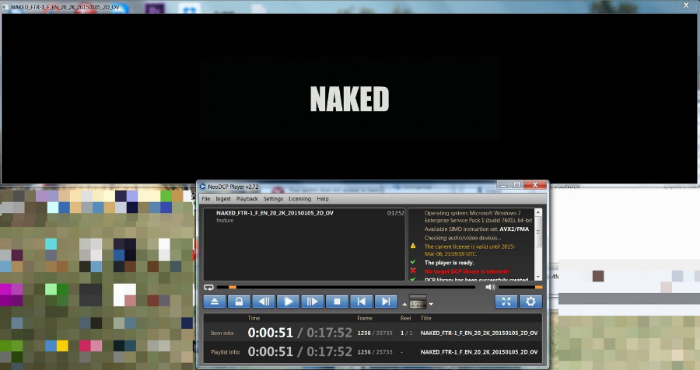This screenshot has height=370, width=700.
Task: Click the Item info title text
Action: 479,333
